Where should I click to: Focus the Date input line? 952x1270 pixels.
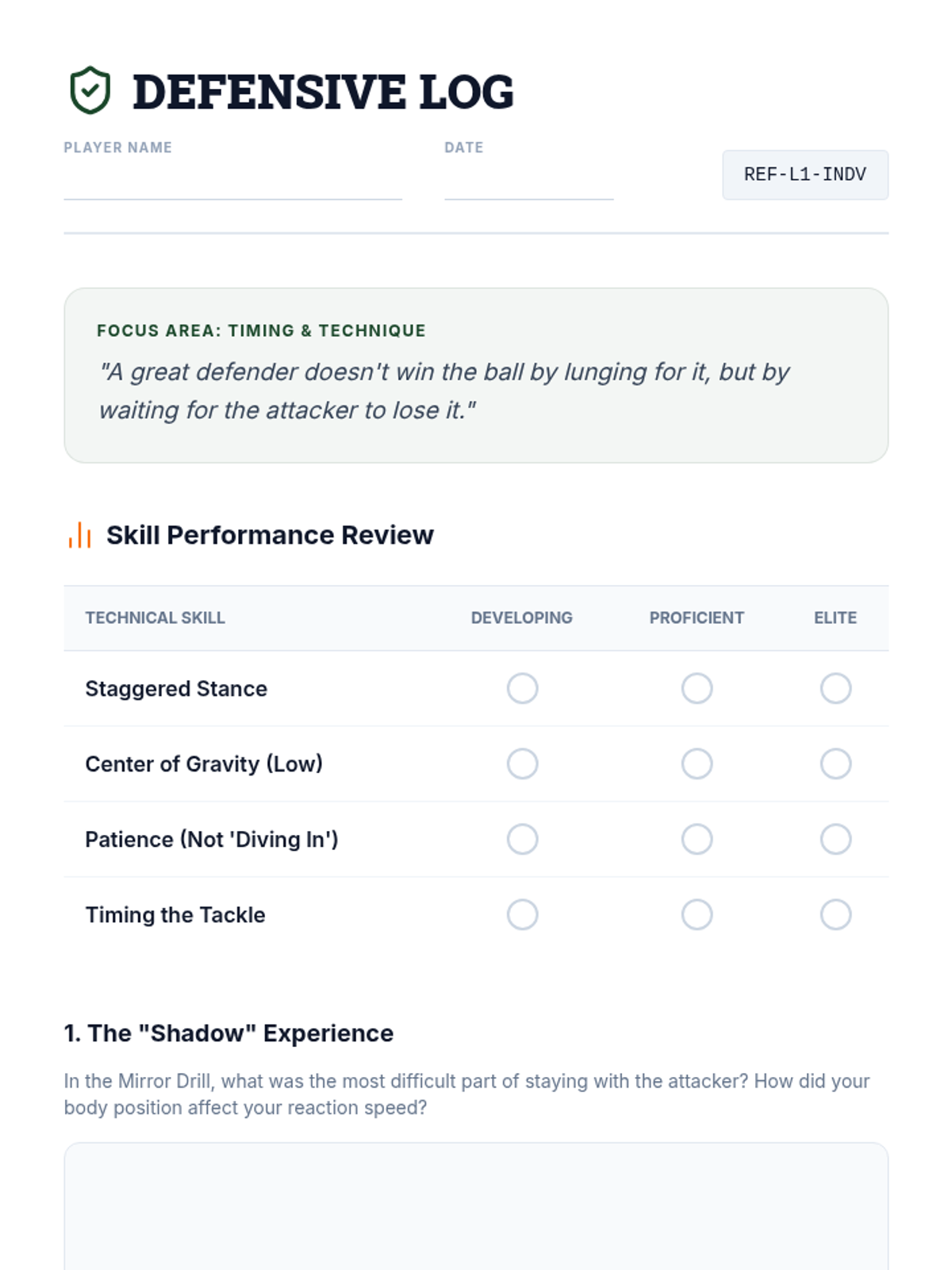pyautogui.click(x=529, y=181)
